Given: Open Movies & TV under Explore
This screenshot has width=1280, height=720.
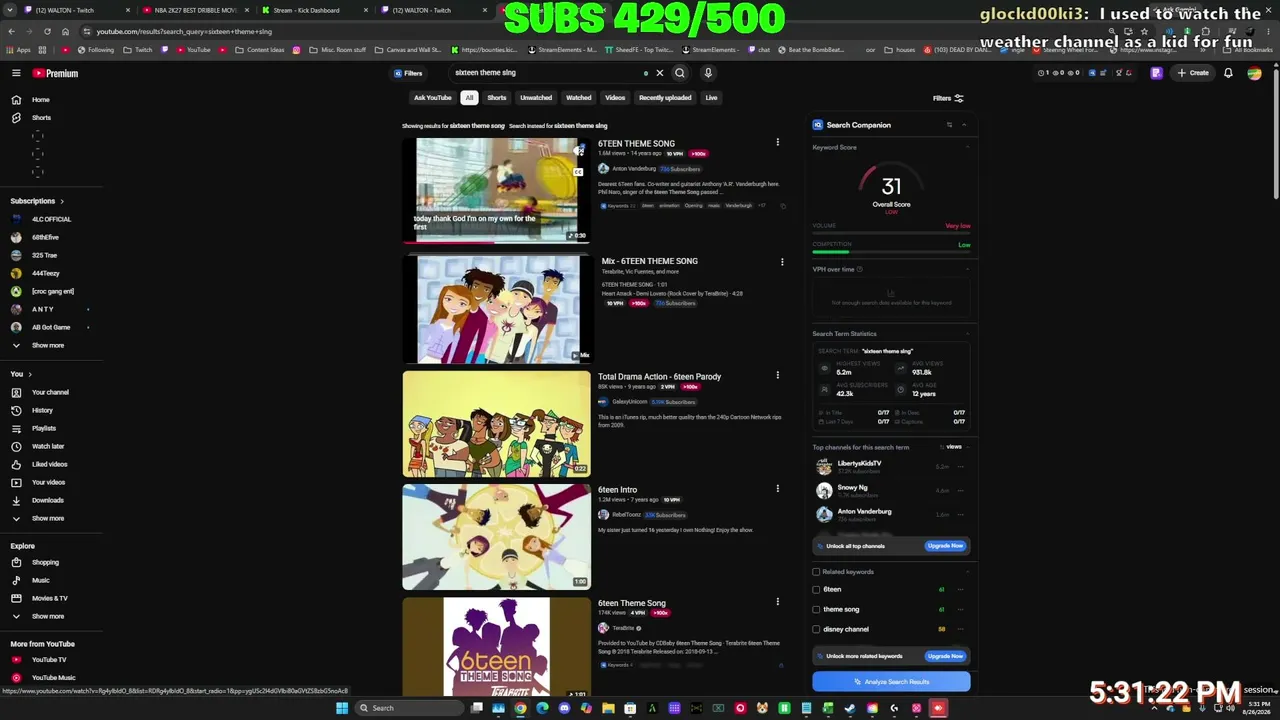Looking at the screenshot, I should (x=49, y=598).
